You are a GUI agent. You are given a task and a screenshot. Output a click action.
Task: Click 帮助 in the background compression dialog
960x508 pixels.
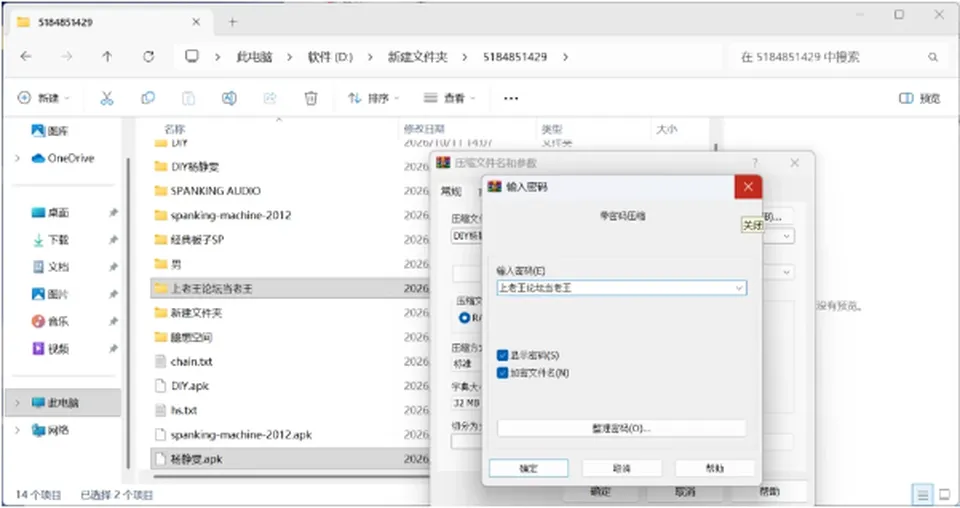pyautogui.click(x=770, y=491)
